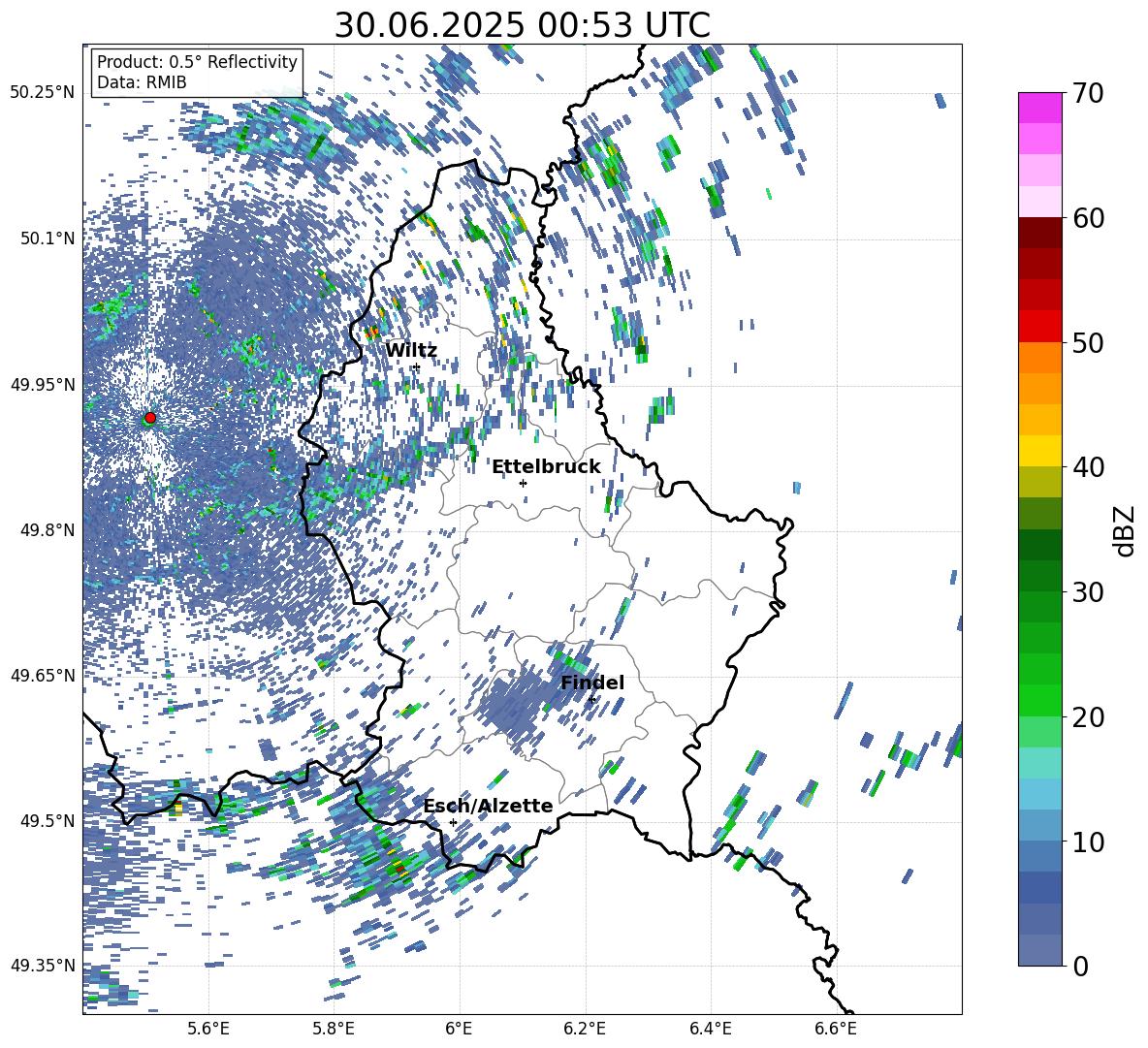Click the orange colorbar segment below 50
Screen dimensions: 1148x1048
pos(1039,357)
